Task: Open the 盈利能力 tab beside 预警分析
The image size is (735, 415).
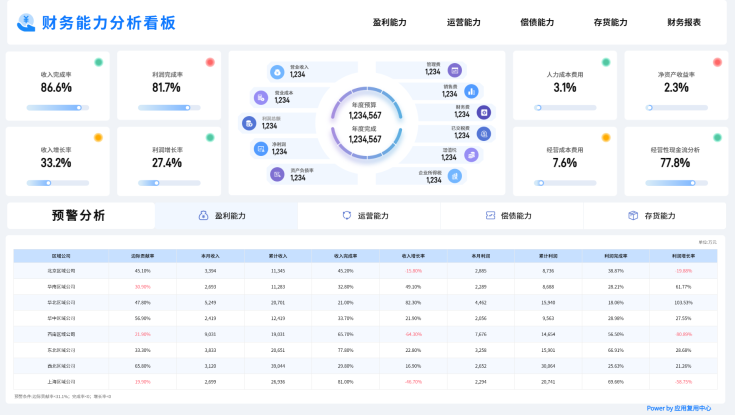Action: point(223,216)
